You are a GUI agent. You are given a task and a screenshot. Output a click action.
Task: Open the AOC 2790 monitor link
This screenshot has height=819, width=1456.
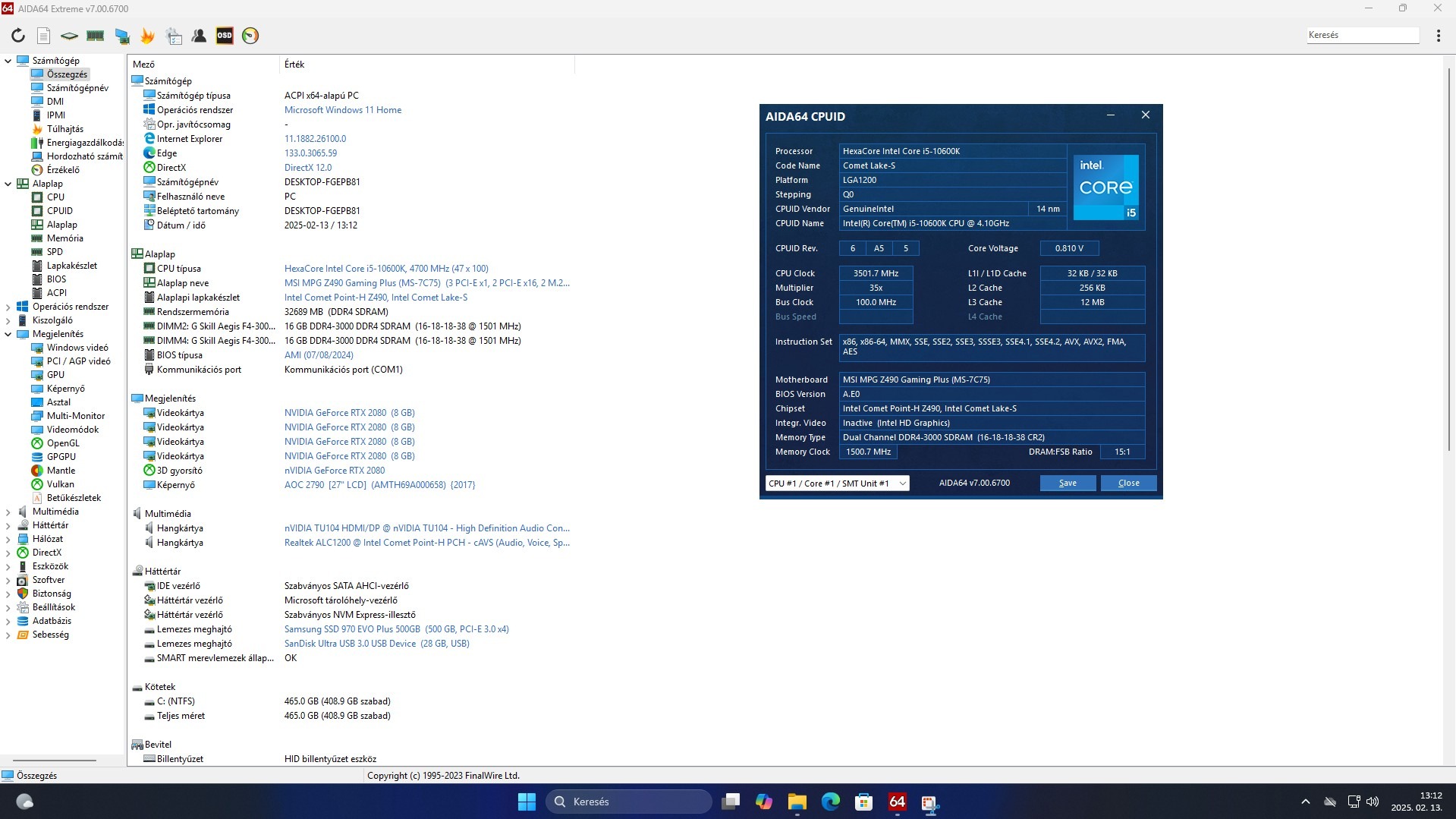click(x=379, y=485)
